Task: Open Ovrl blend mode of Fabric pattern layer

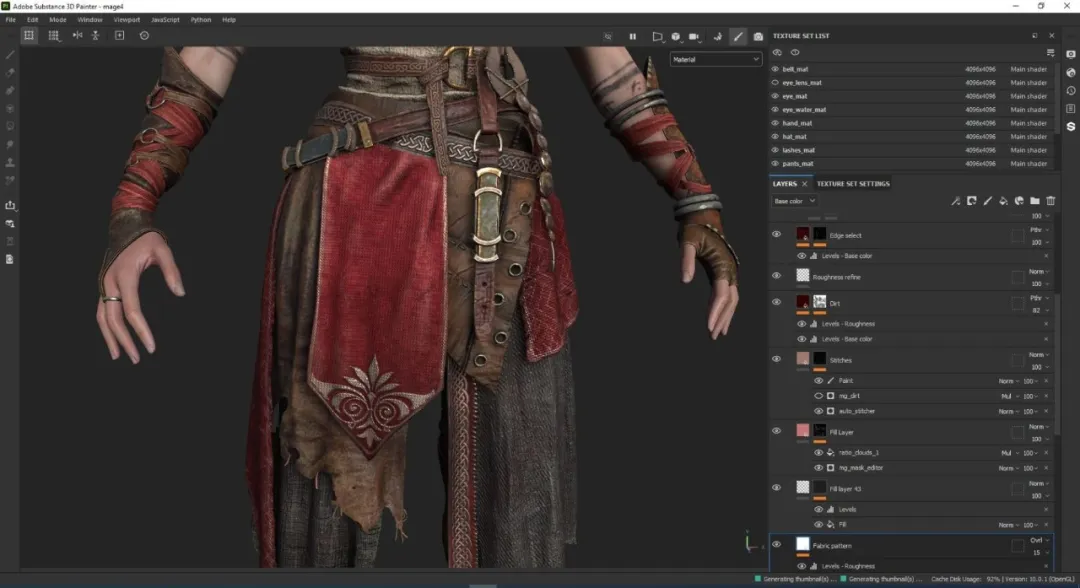Action: click(x=1039, y=540)
